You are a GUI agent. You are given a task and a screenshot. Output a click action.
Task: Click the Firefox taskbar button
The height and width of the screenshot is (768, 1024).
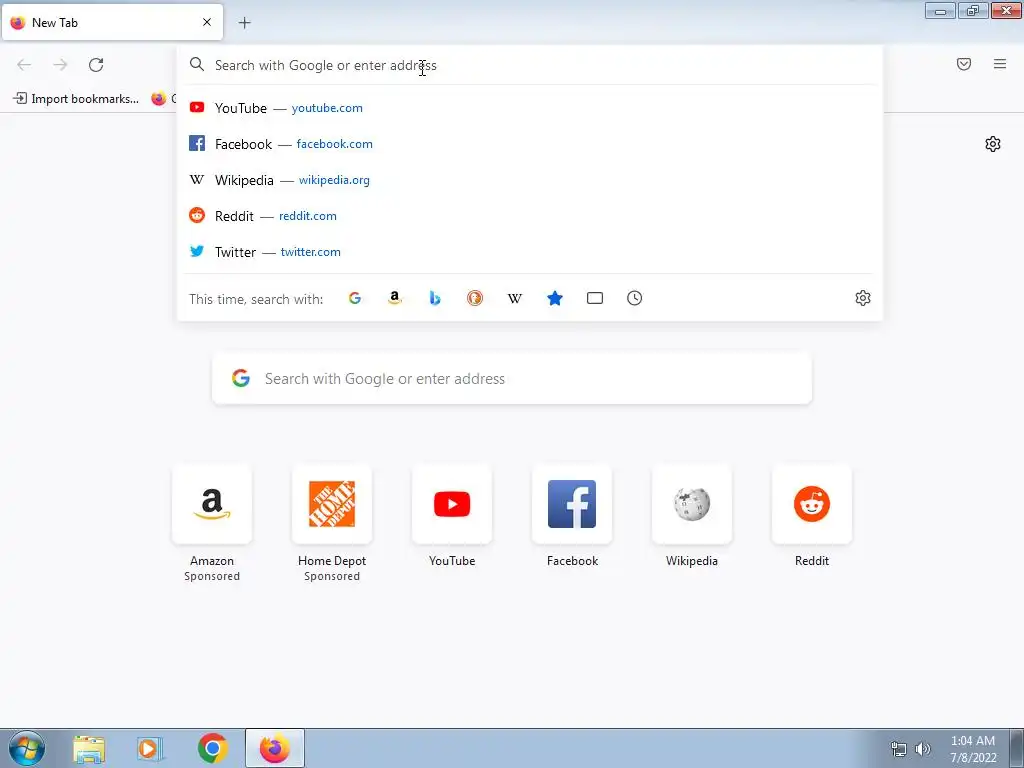pos(275,748)
